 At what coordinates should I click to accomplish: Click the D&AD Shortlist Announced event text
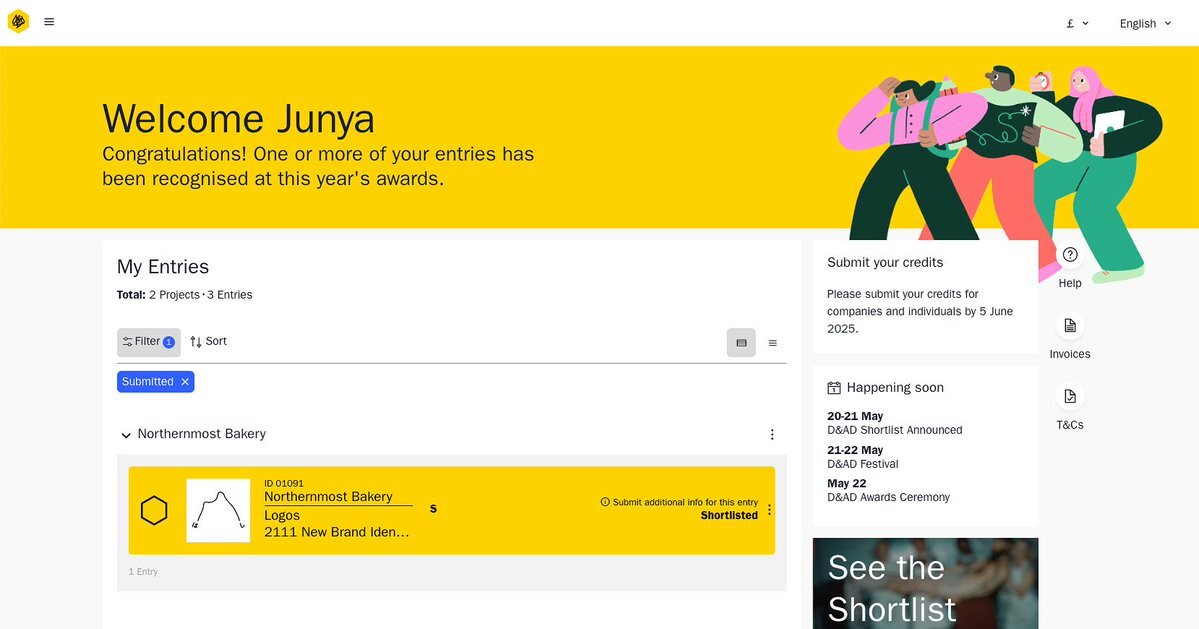tap(895, 430)
